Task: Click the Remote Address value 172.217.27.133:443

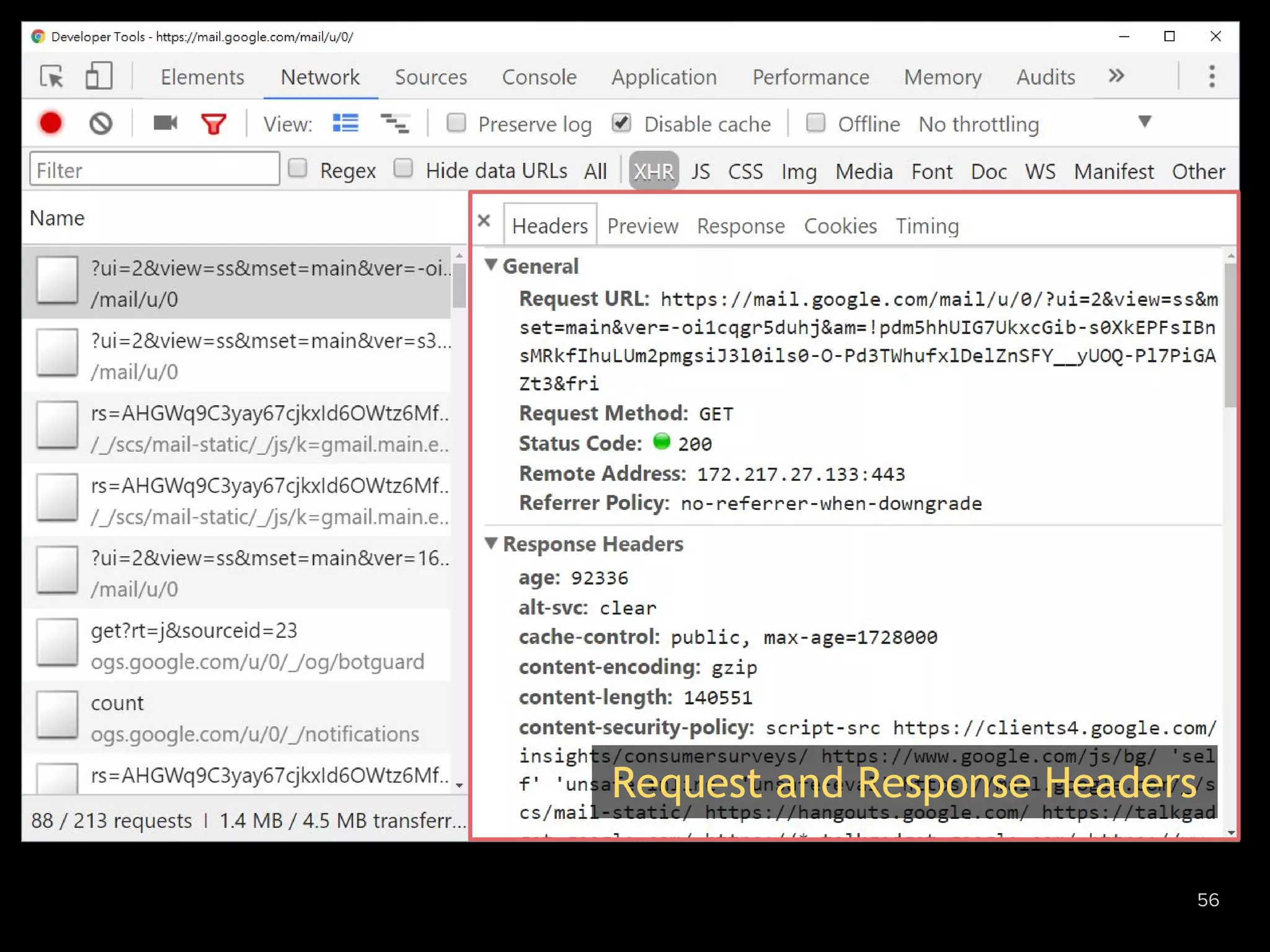Action: click(x=801, y=474)
